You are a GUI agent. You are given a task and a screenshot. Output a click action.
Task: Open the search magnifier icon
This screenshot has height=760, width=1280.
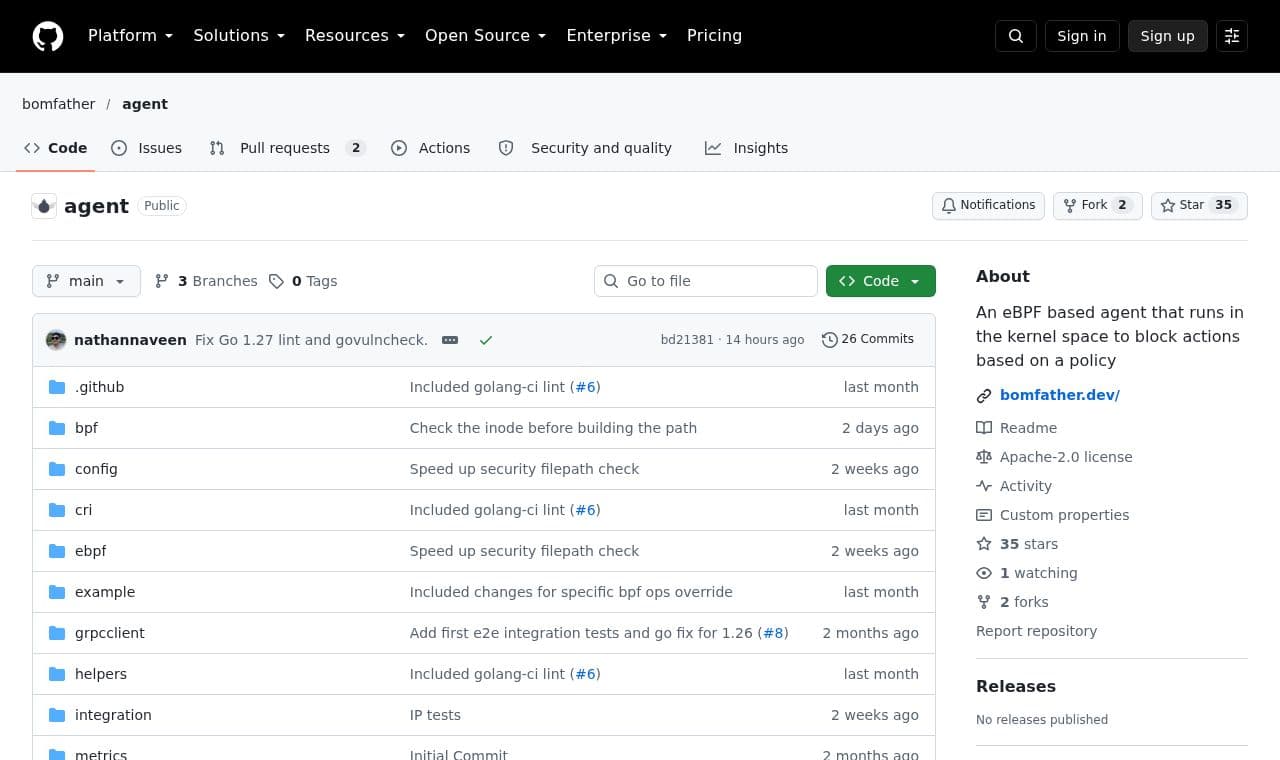[1016, 36]
